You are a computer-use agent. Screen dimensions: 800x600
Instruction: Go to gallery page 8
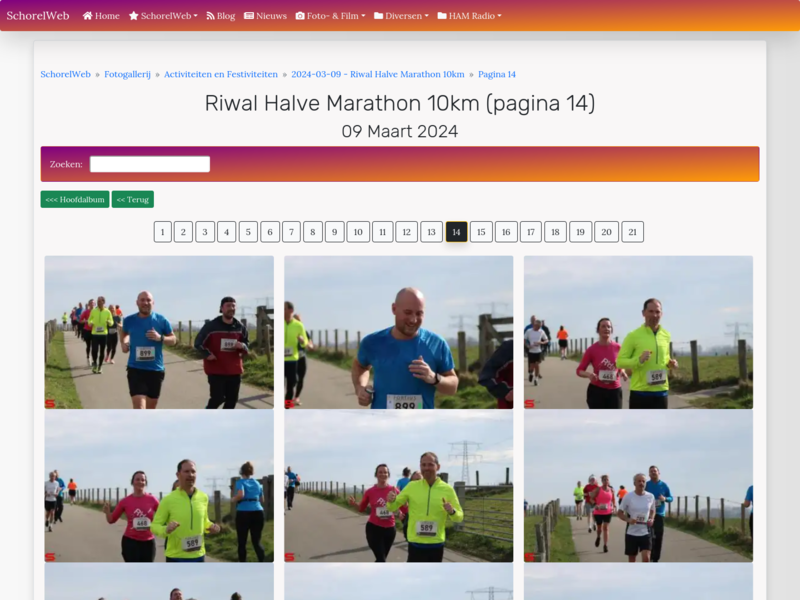(x=313, y=232)
